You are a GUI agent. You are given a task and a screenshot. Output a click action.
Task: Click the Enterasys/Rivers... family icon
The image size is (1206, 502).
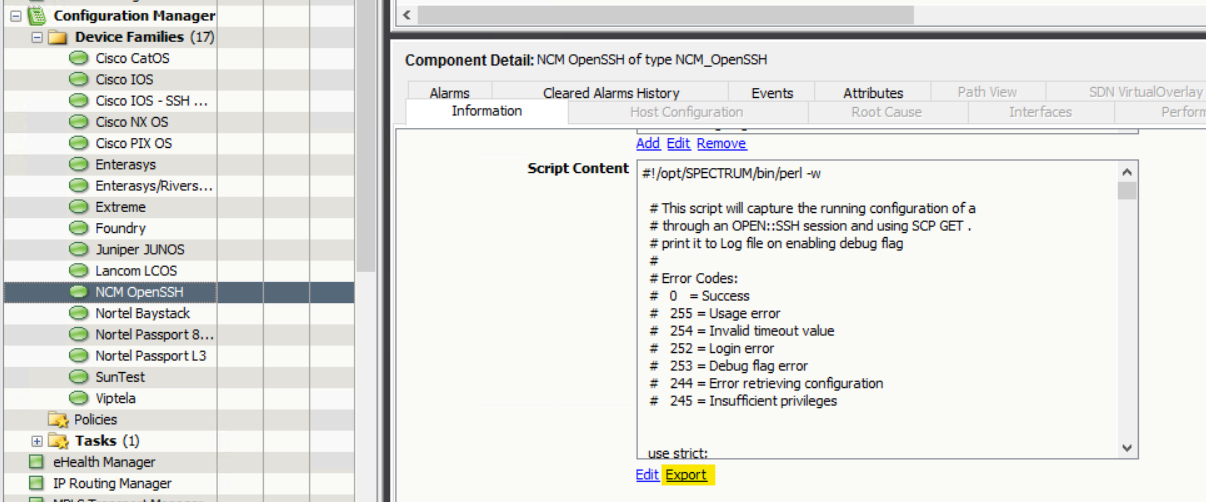click(78, 186)
